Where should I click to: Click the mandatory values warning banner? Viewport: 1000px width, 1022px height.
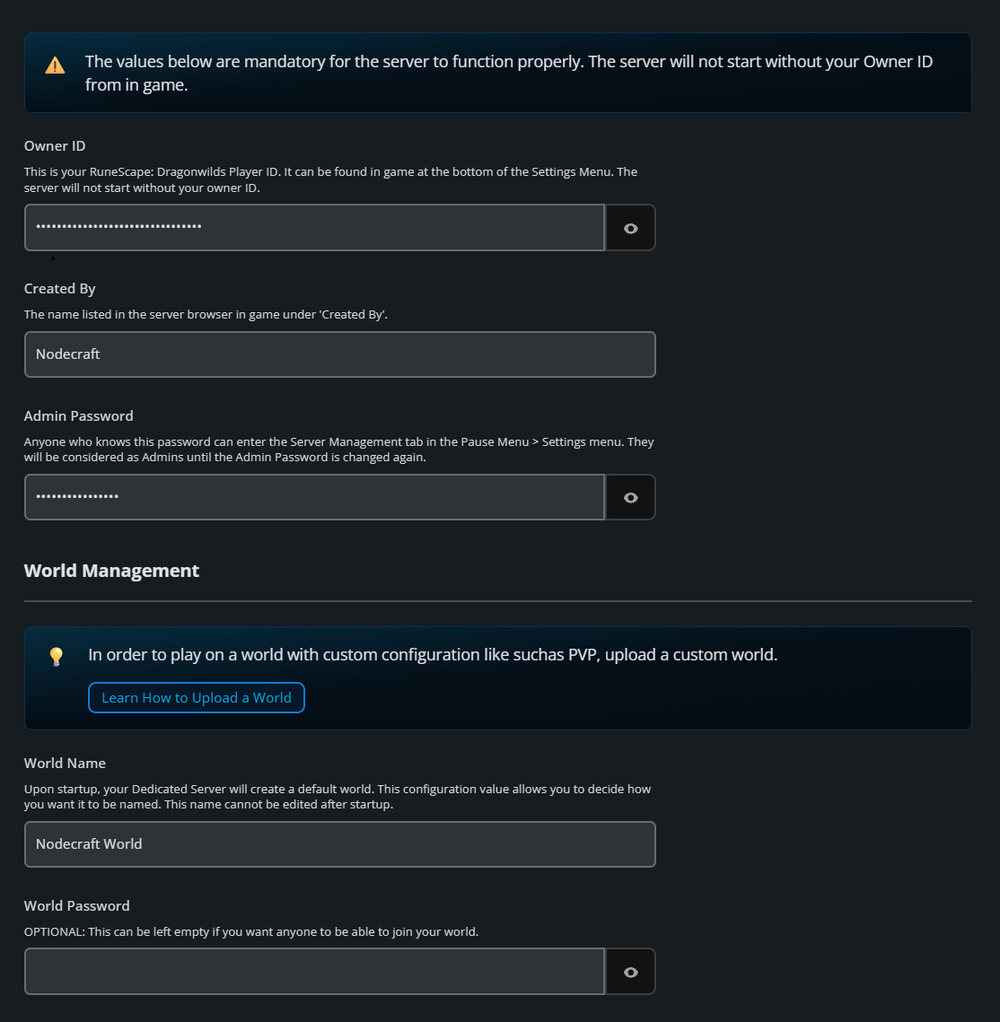click(497, 72)
